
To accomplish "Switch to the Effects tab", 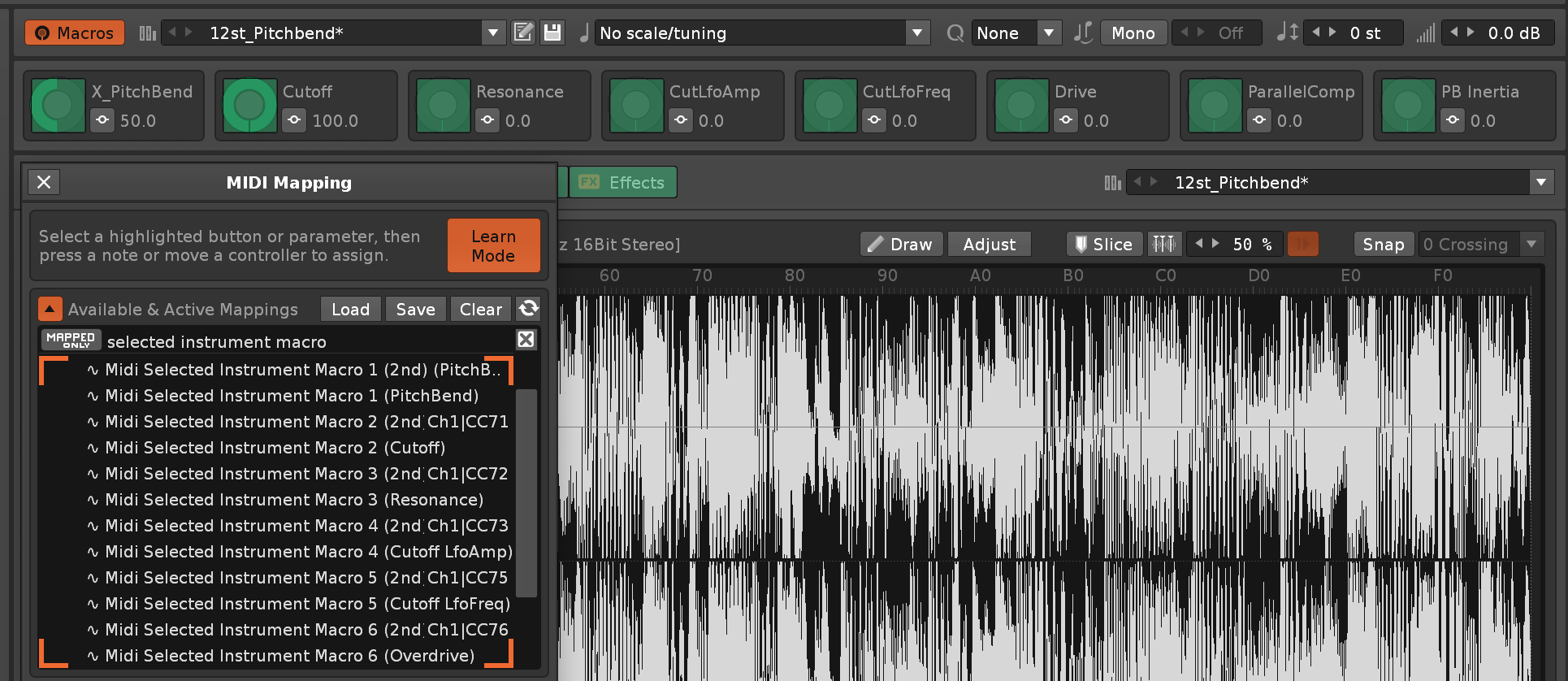I will (x=623, y=182).
